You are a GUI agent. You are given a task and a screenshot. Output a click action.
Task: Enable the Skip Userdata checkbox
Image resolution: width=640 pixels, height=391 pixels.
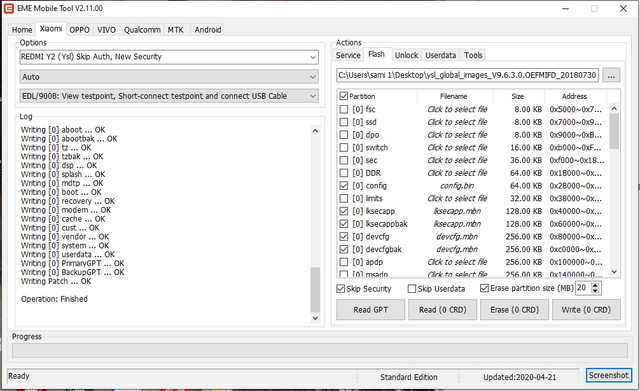tap(412, 289)
